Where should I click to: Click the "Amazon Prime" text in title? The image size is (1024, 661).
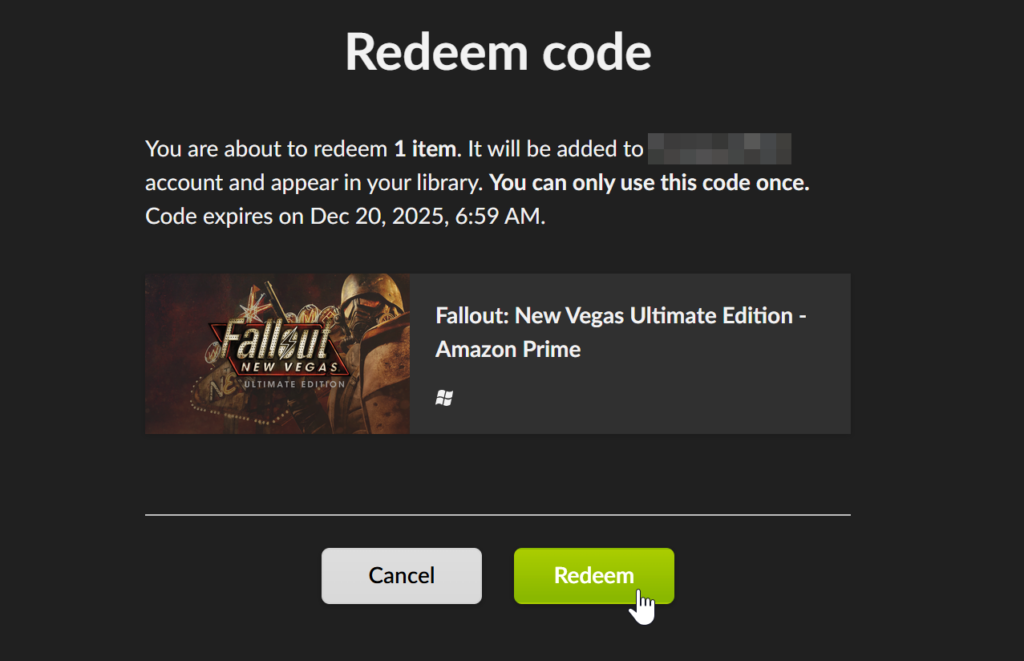508,349
